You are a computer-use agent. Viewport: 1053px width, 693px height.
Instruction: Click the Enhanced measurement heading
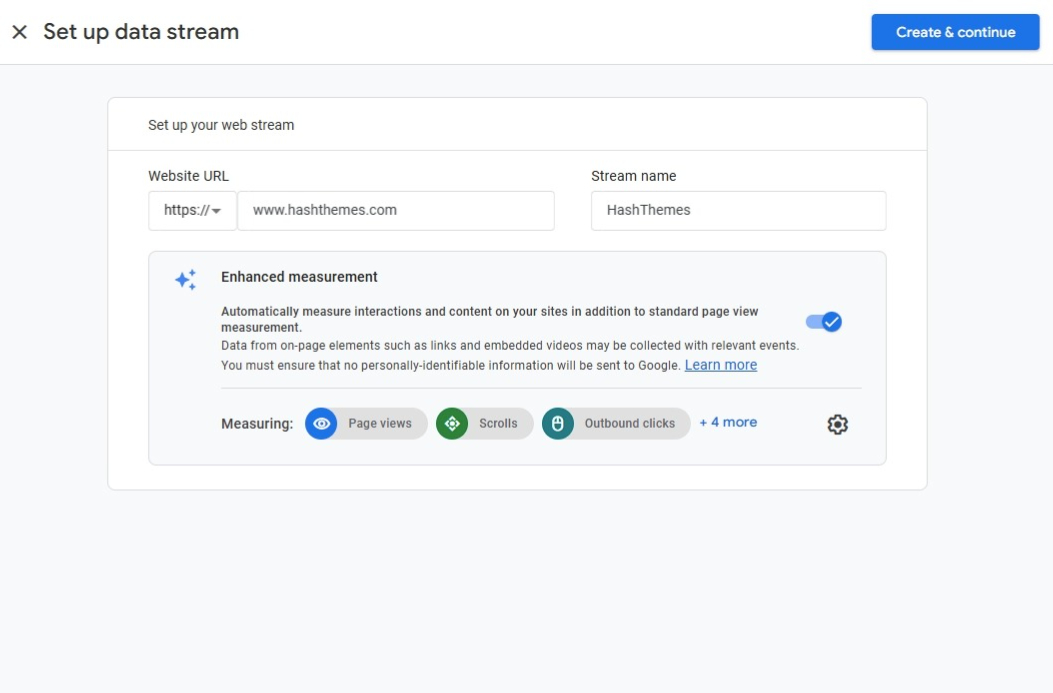299,277
